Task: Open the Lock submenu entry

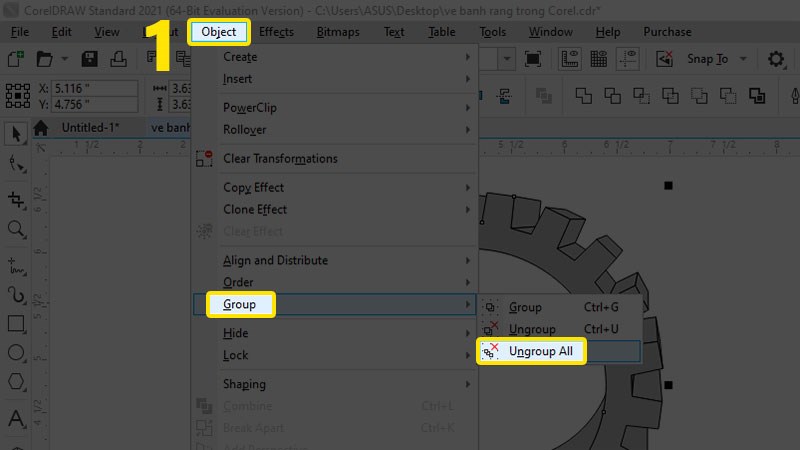Action: (335, 355)
